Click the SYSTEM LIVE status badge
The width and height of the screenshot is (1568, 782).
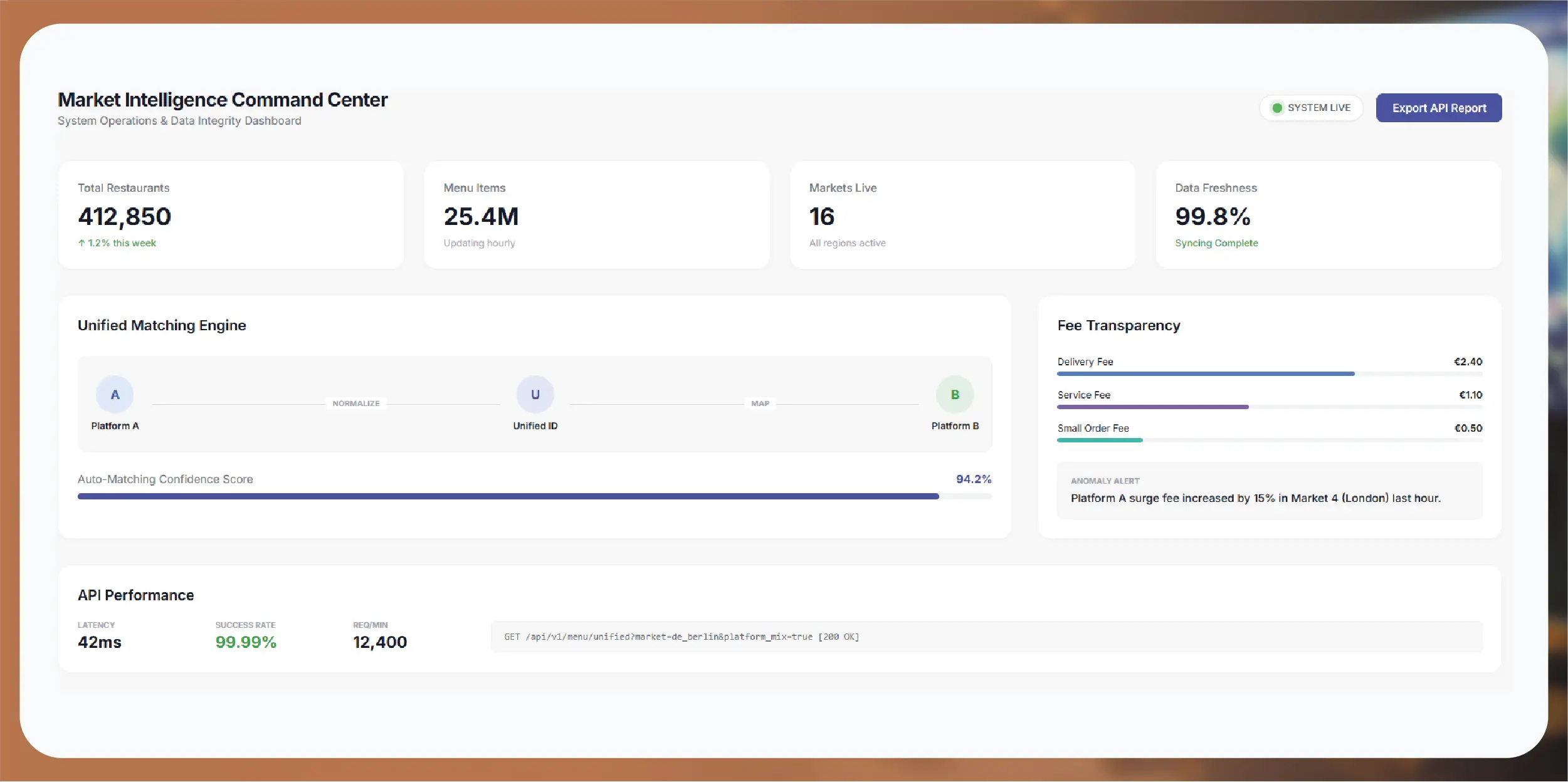(x=1311, y=108)
